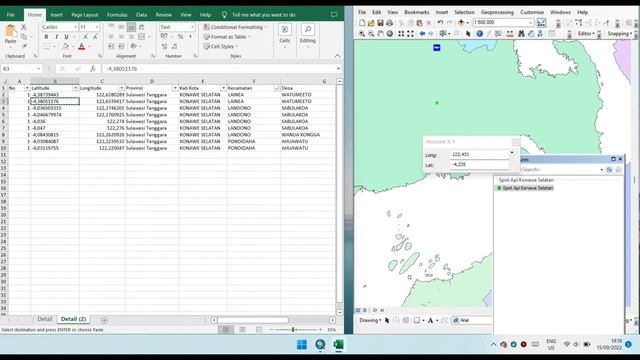Click the add new sheet plus button
This screenshot has height=360, width=640.
click(x=104, y=320)
